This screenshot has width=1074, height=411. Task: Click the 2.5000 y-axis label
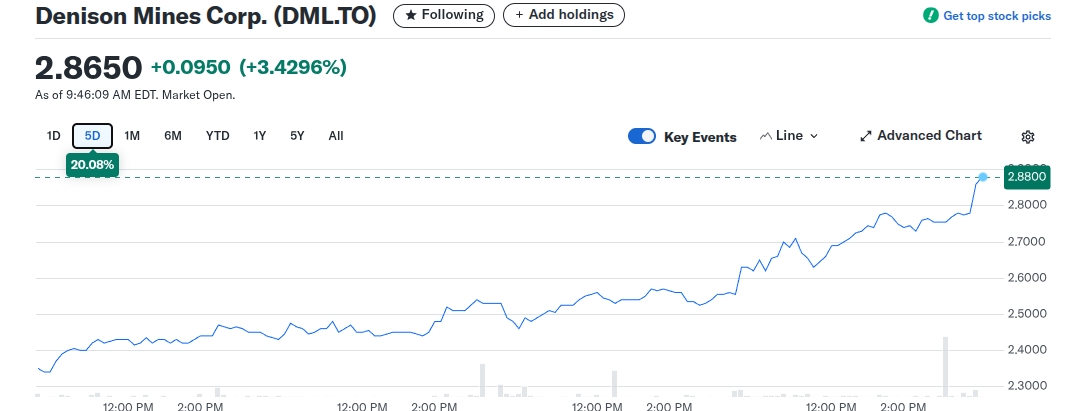tap(1026, 314)
